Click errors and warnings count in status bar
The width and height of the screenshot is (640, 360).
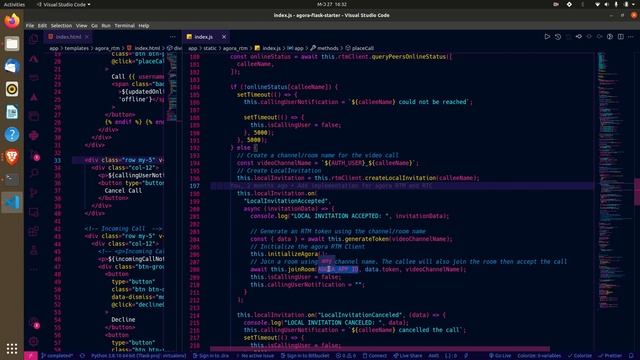tap(346, 356)
